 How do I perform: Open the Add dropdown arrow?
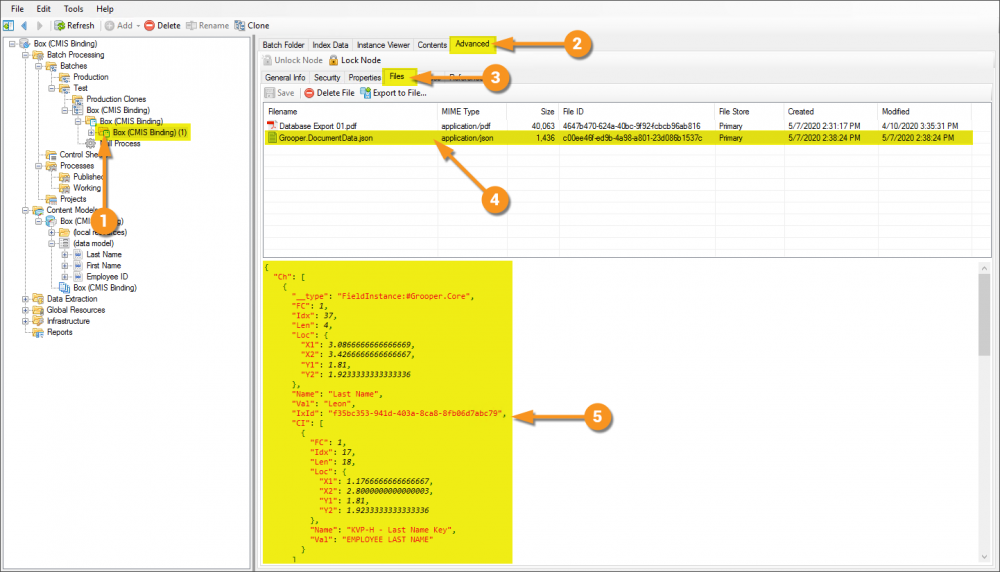click(137, 25)
